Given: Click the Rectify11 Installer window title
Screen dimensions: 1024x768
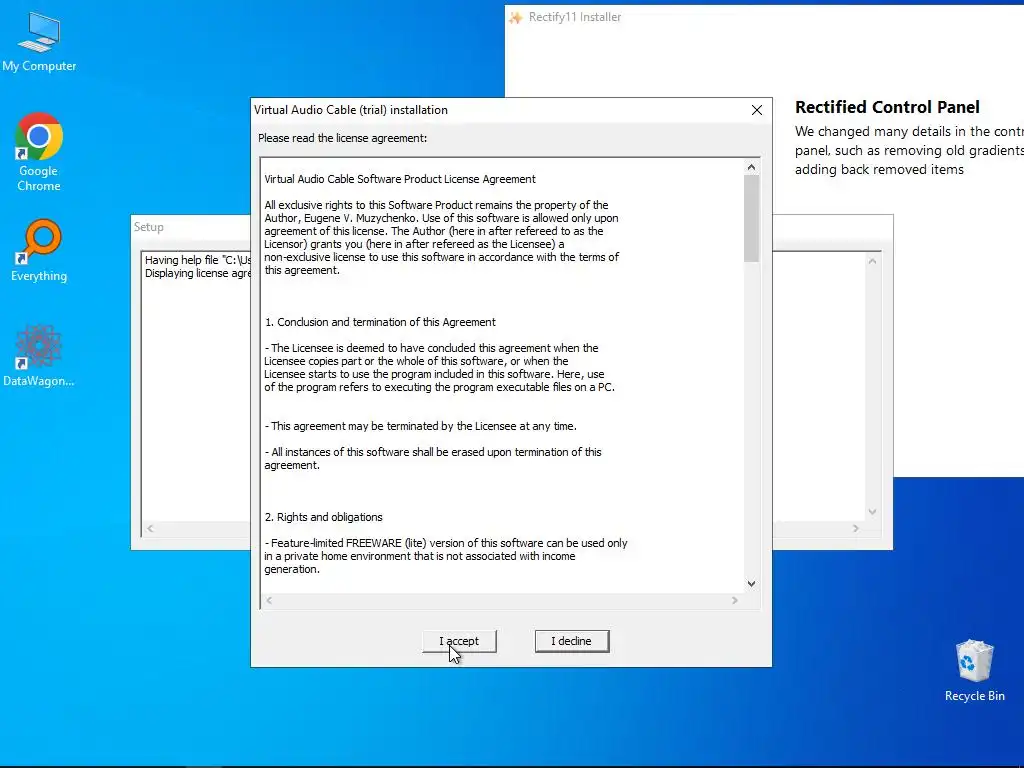Looking at the screenshot, I should point(575,17).
